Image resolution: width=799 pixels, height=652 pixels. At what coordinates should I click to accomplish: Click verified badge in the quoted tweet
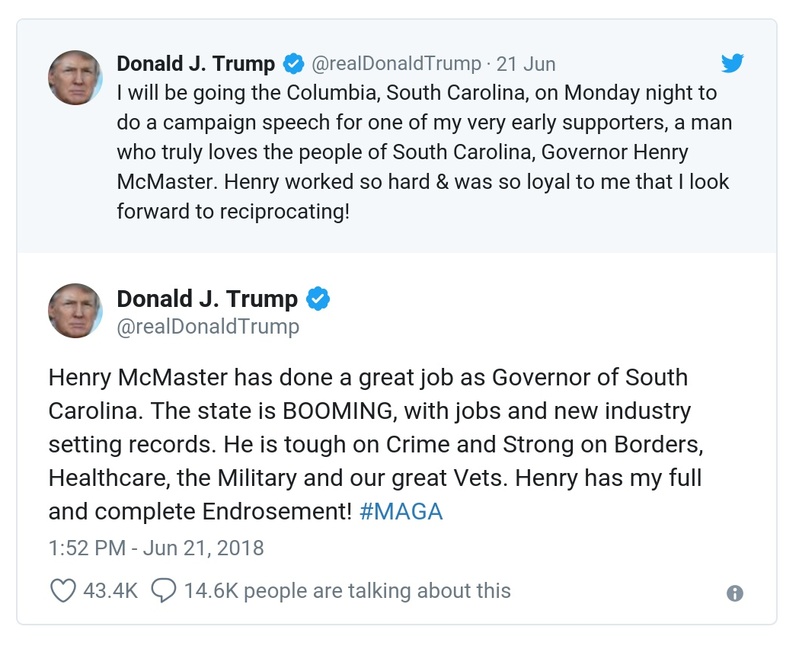tap(293, 64)
